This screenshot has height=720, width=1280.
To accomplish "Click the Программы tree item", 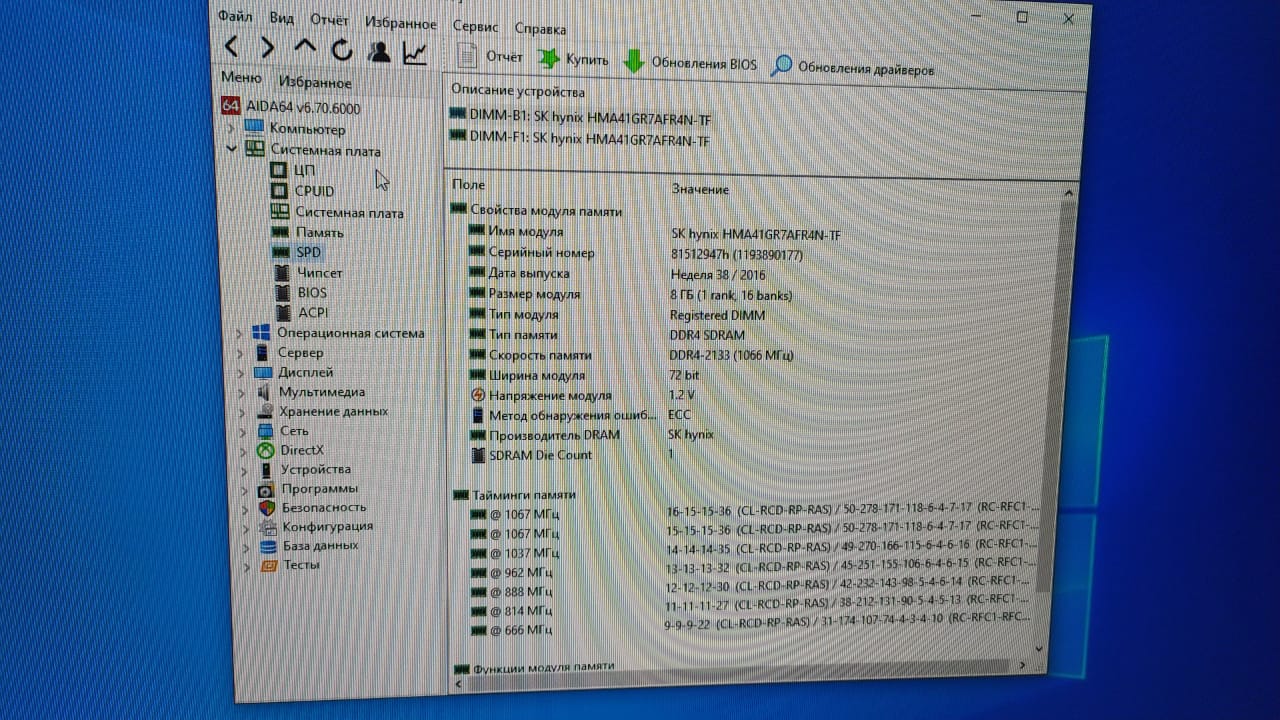I will pos(308,488).
